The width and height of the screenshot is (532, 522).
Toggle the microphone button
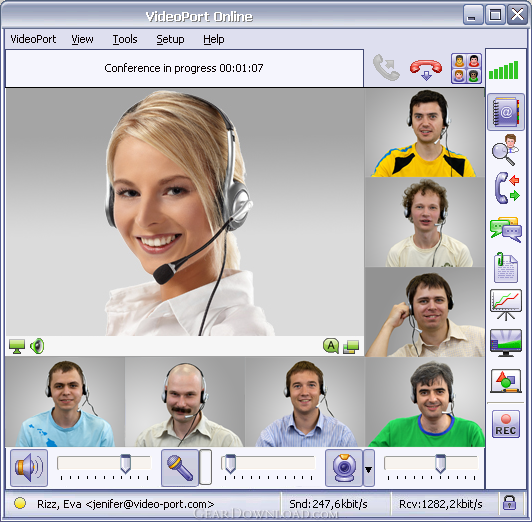click(180, 467)
